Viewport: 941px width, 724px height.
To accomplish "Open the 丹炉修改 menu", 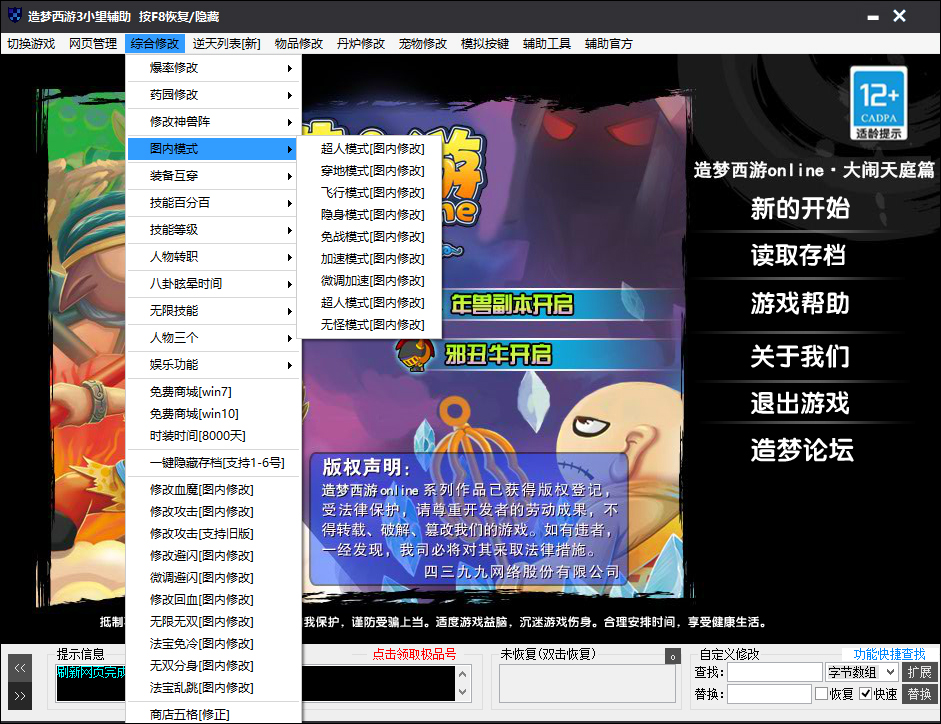I will 361,44.
